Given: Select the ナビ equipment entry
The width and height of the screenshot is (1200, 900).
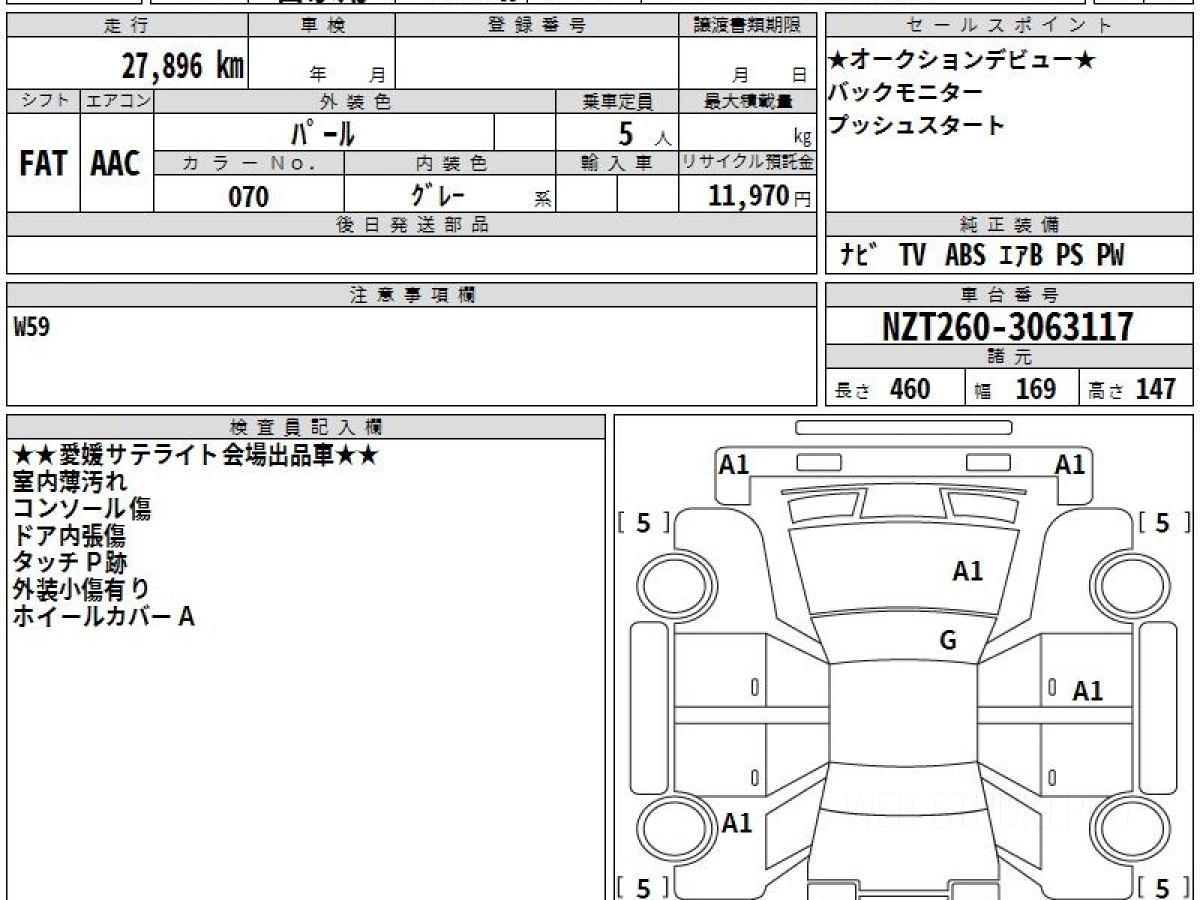Looking at the screenshot, I should [x=859, y=255].
